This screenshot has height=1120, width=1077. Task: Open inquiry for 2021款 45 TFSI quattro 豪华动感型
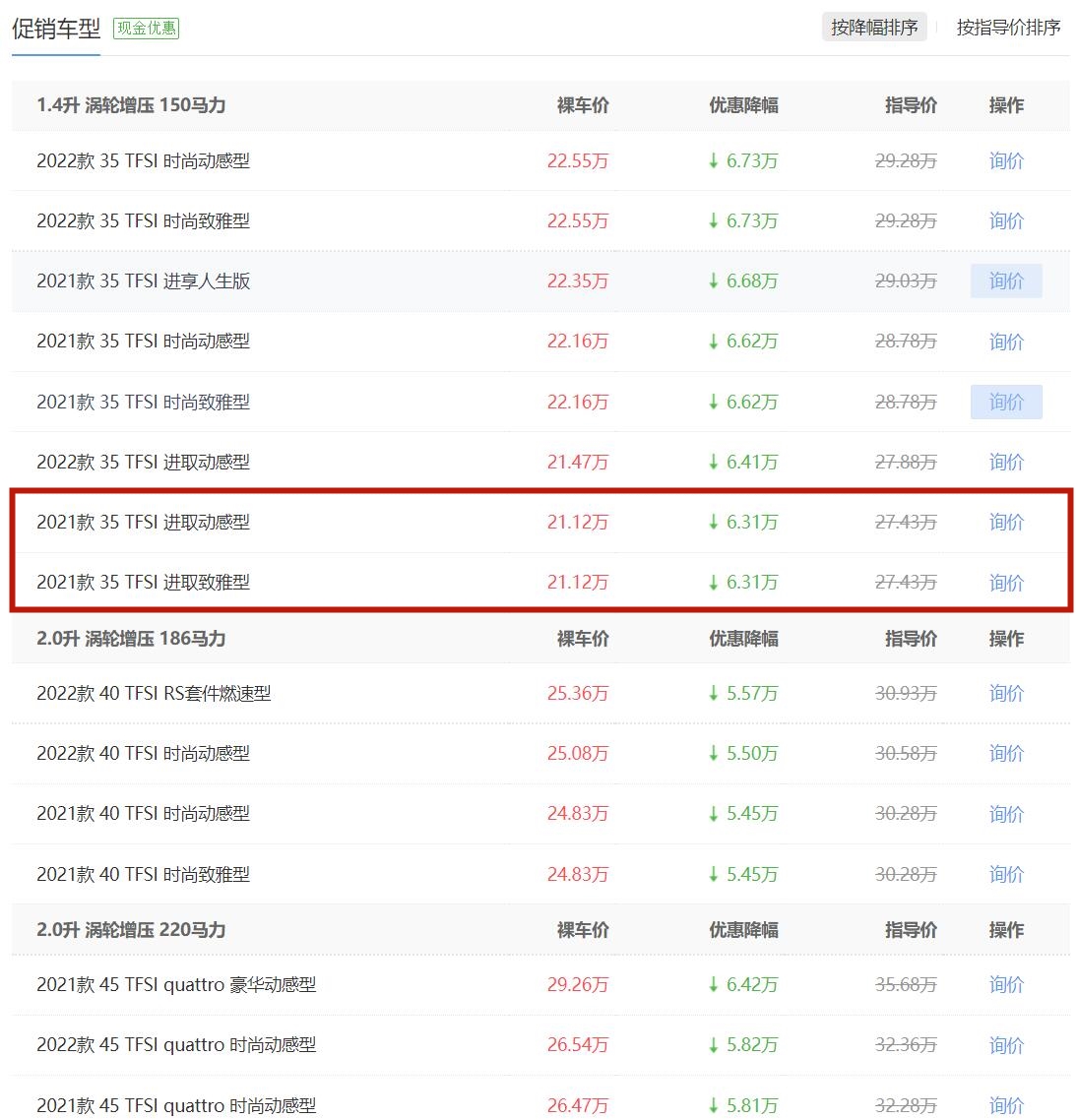coord(1005,985)
